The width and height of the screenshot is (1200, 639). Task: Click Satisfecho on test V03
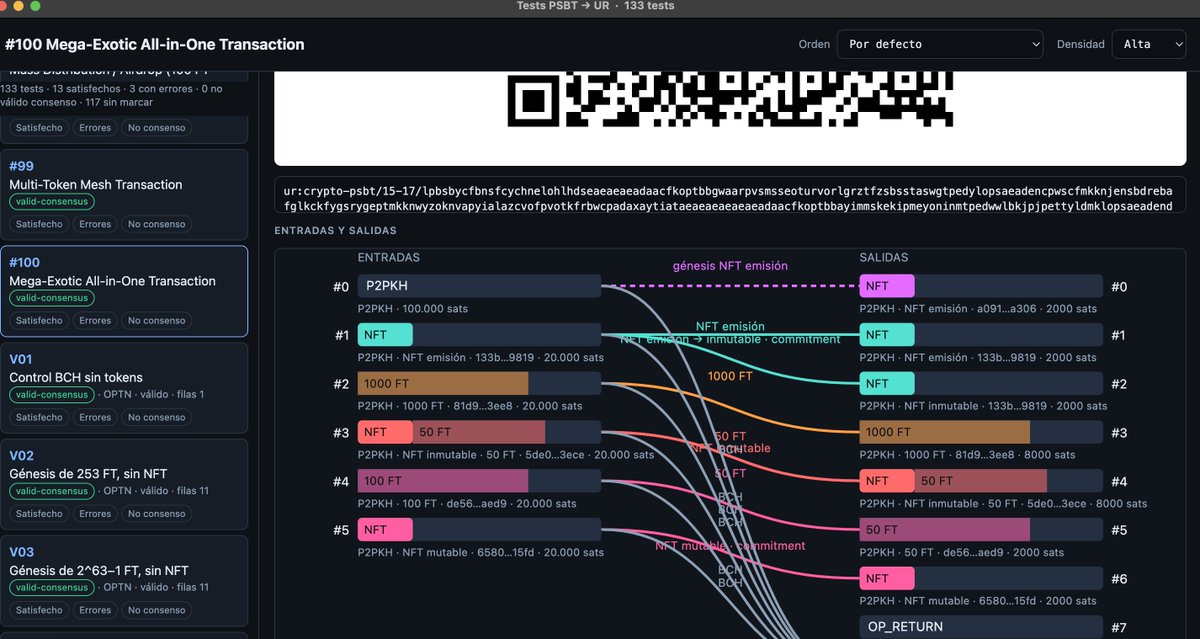(x=39, y=610)
